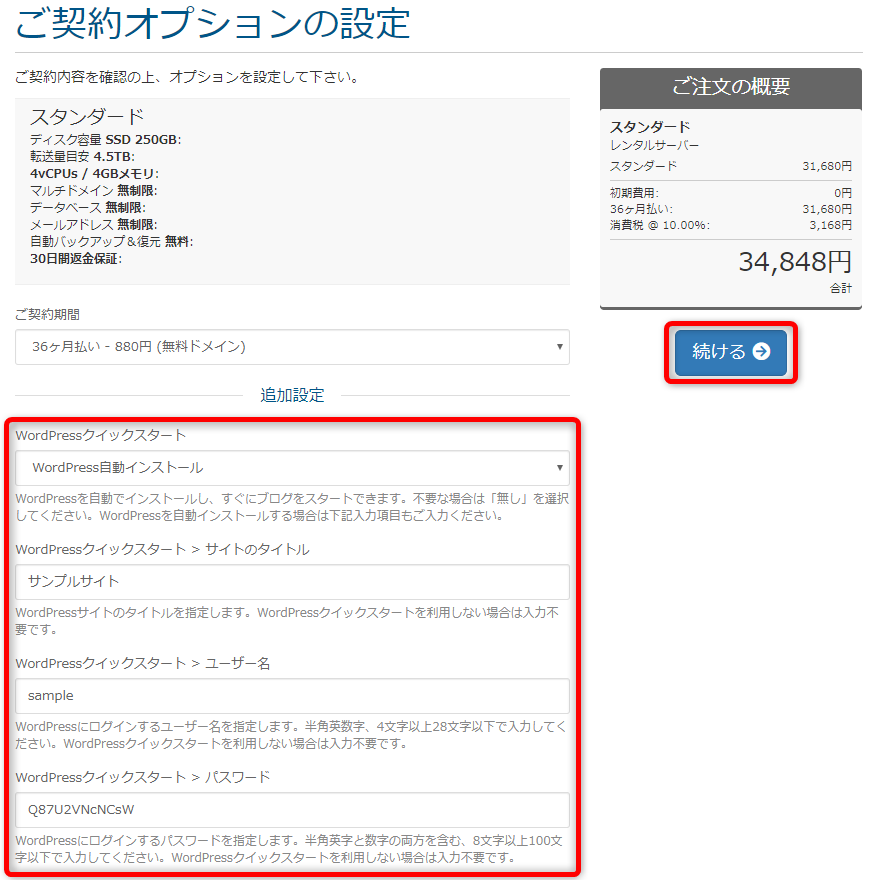Click the 初期費用 row in summary
869x880 pixels.
pos(731,193)
